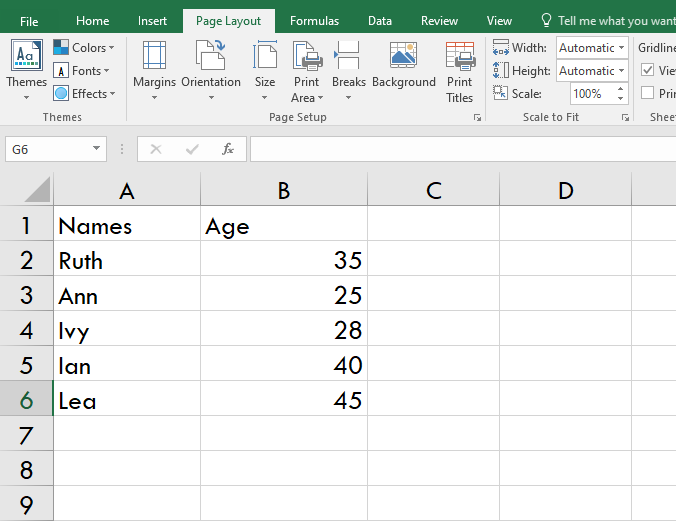Viewport: 676px width, 521px height.
Task: Select the cell containing Lea
Action: (127, 399)
